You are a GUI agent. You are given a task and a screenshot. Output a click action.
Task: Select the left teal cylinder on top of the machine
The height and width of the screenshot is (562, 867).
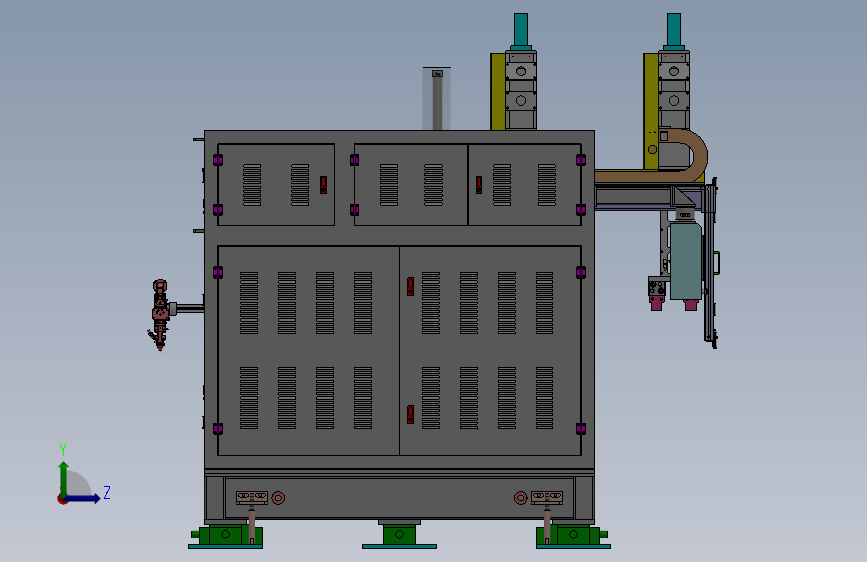click(520, 30)
